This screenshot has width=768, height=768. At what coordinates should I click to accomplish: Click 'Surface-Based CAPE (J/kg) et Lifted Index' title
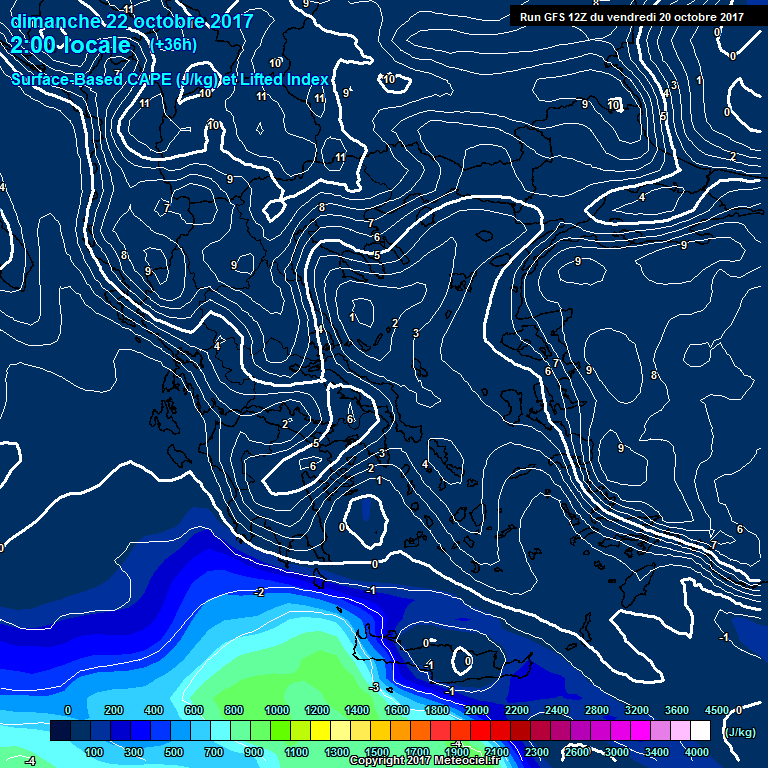[169, 79]
